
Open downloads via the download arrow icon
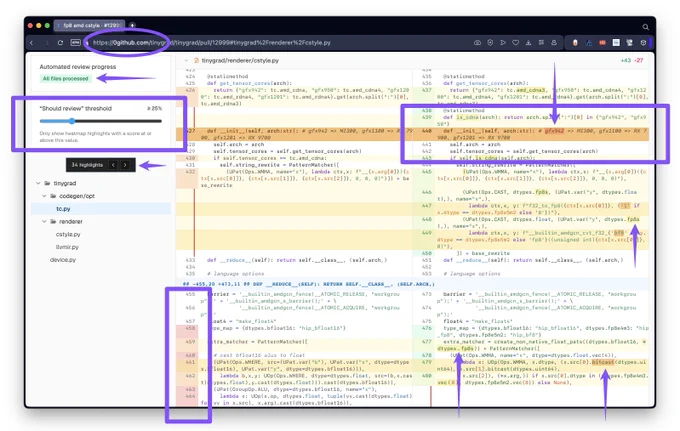pos(528,42)
